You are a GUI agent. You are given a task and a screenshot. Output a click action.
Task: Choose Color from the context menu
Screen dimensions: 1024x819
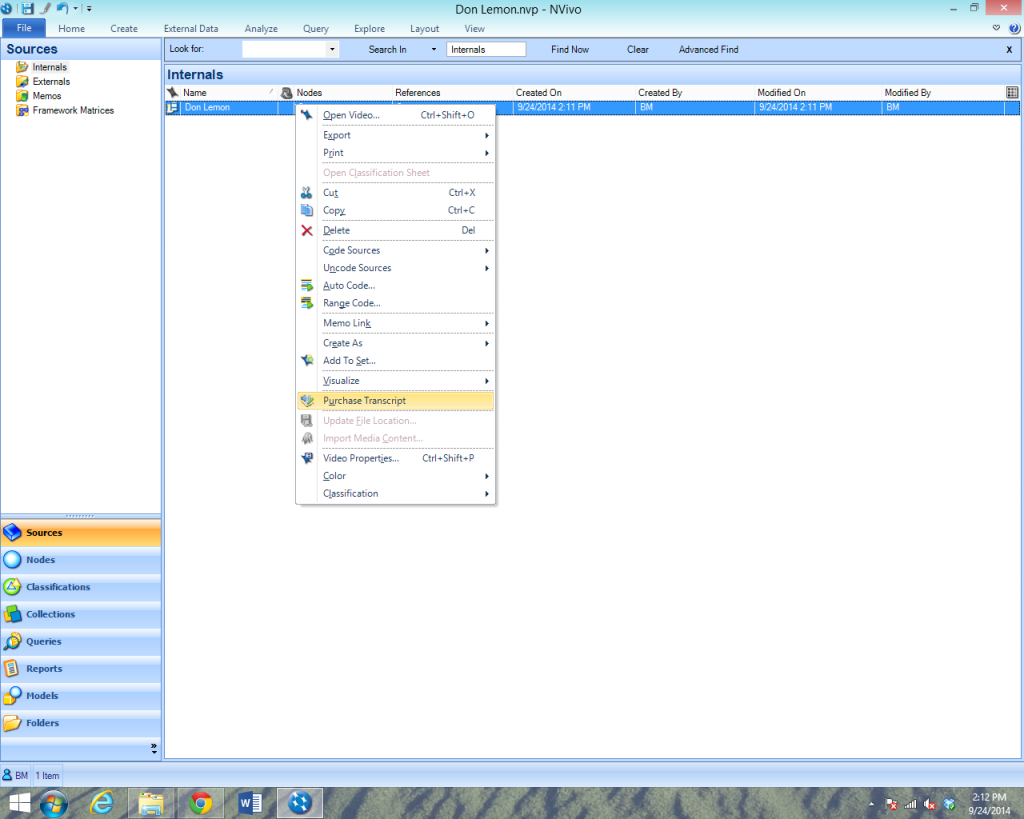pos(396,476)
